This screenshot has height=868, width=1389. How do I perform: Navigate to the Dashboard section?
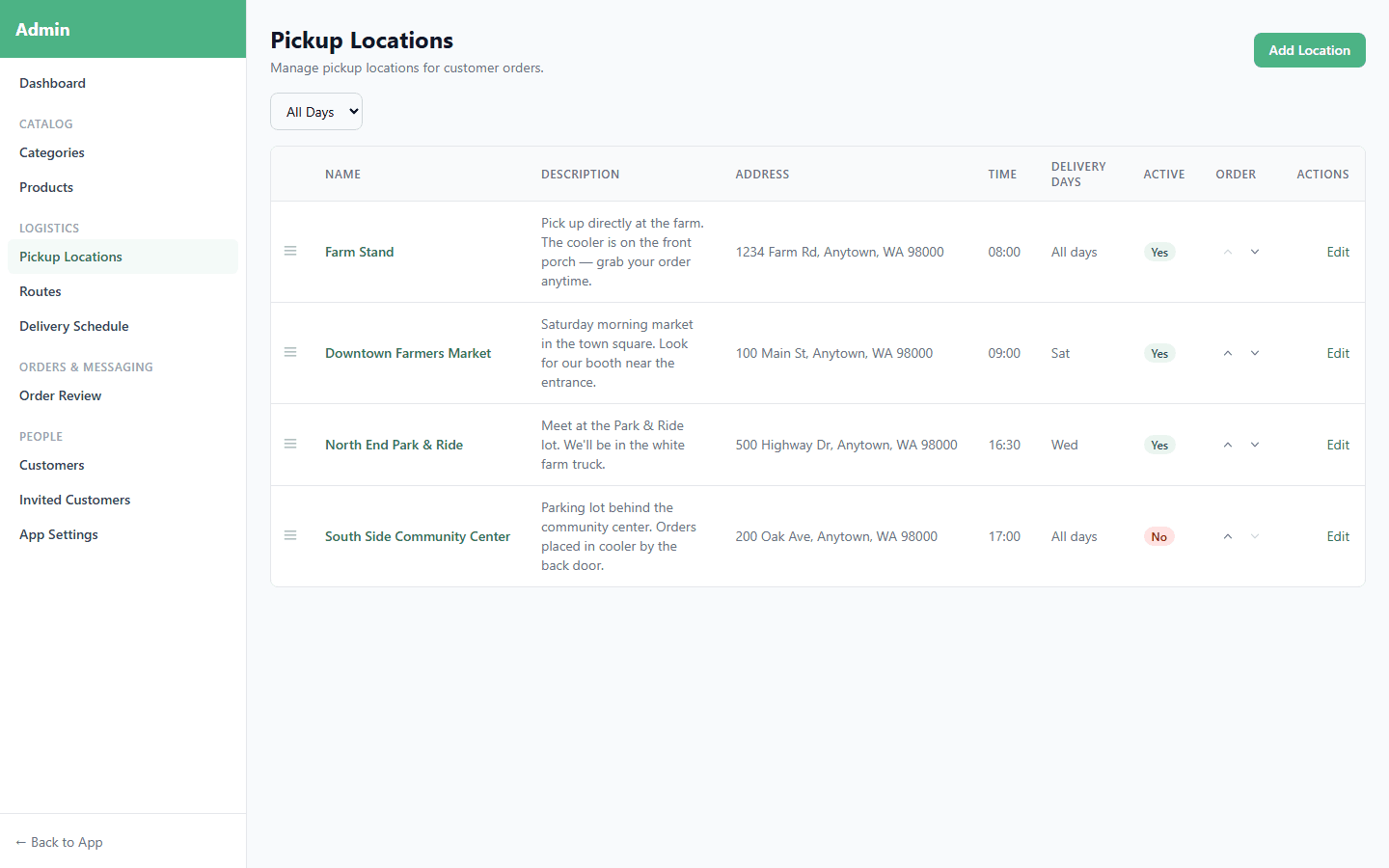(52, 83)
